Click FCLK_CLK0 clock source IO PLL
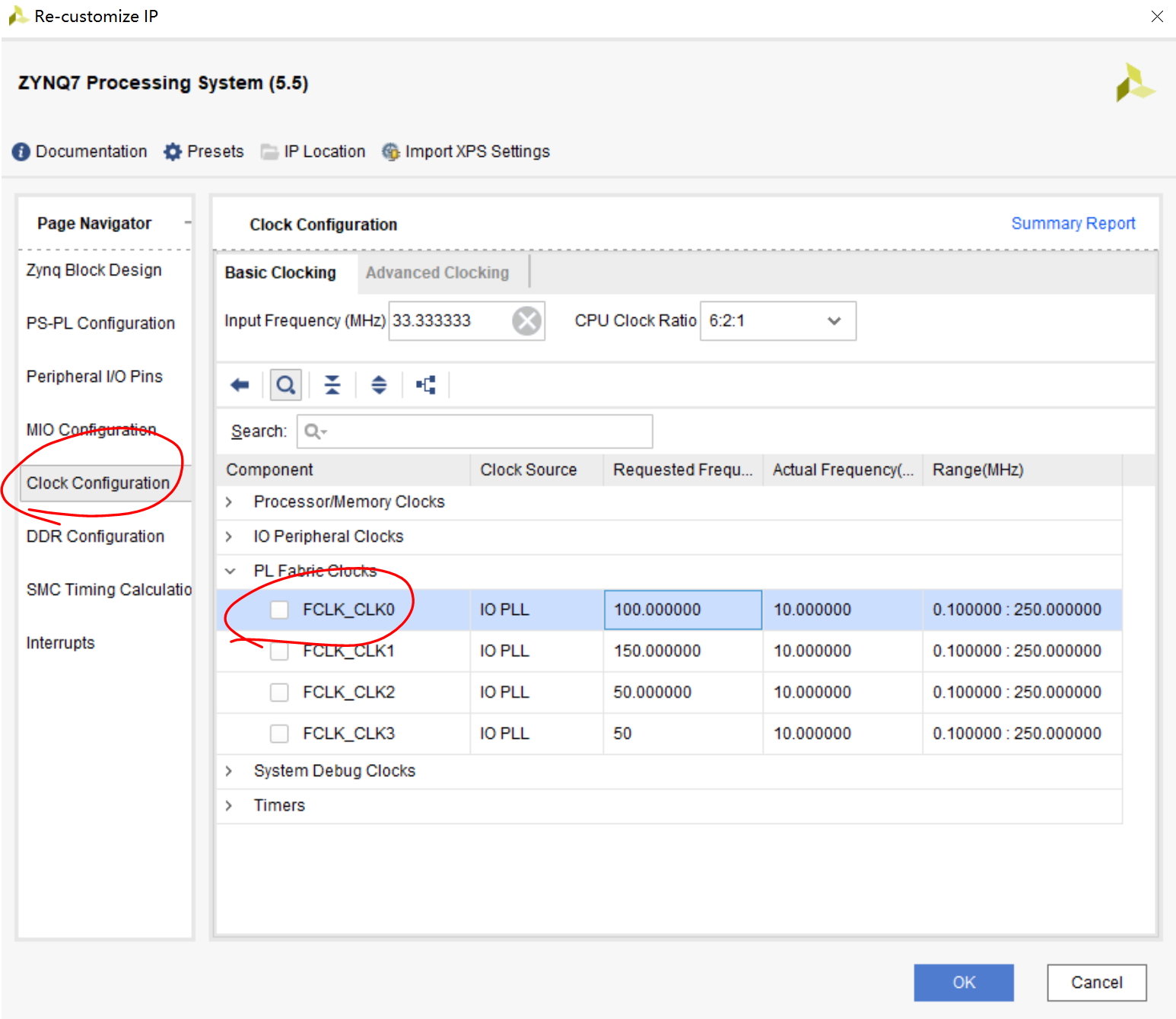Viewport: 1176px width, 1019px height. coord(537,610)
